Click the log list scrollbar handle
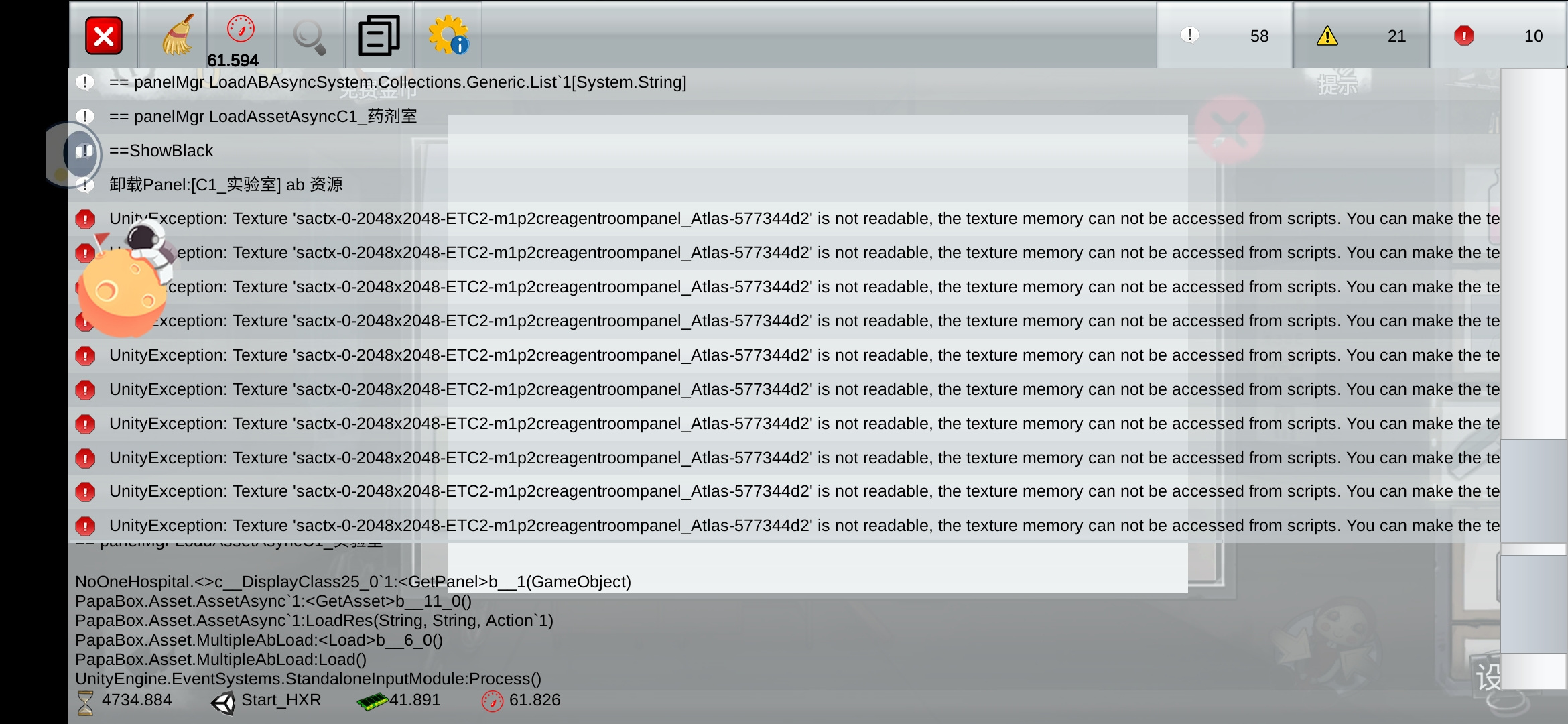 (x=1533, y=491)
